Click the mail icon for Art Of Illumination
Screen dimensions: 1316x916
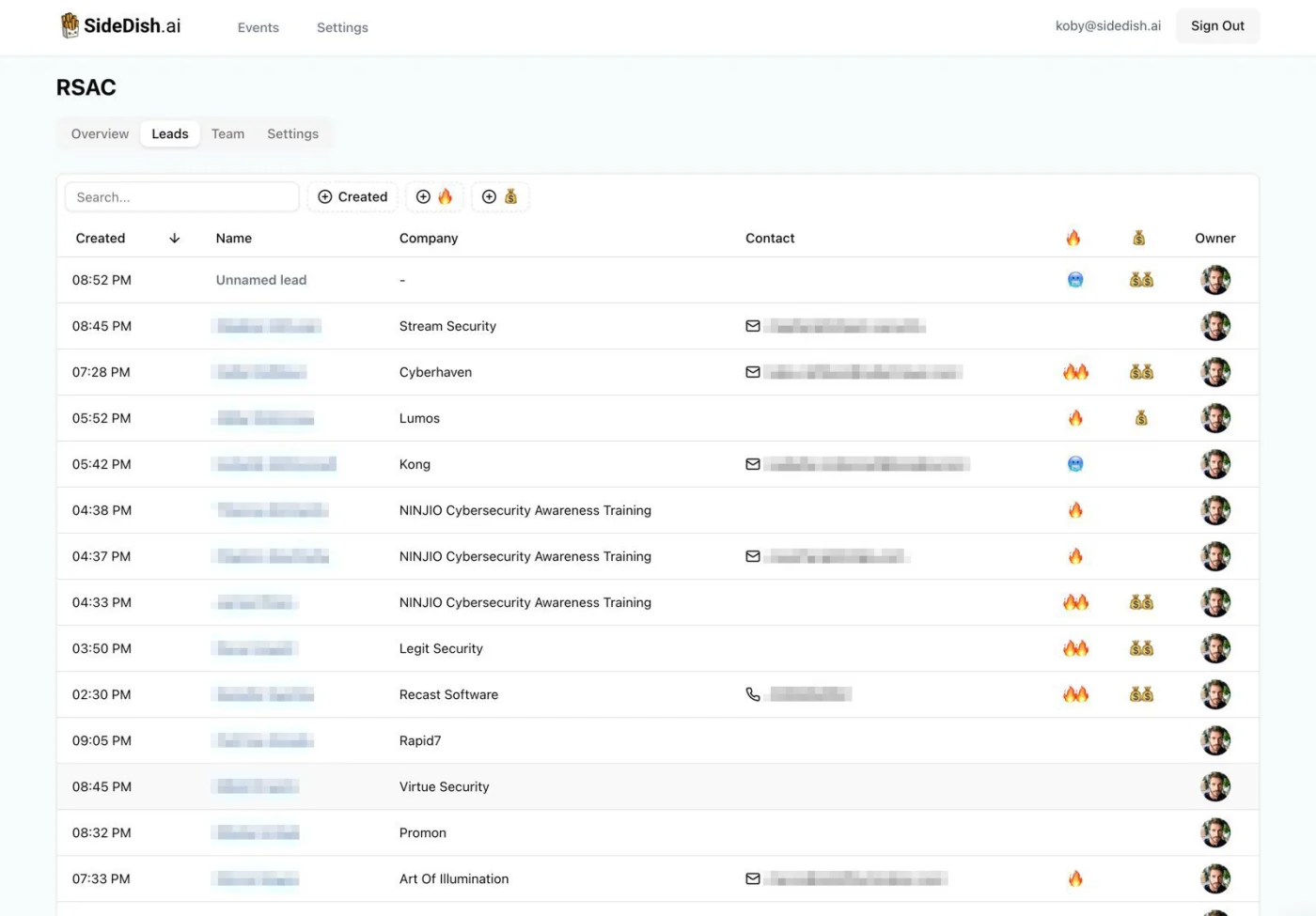click(753, 878)
